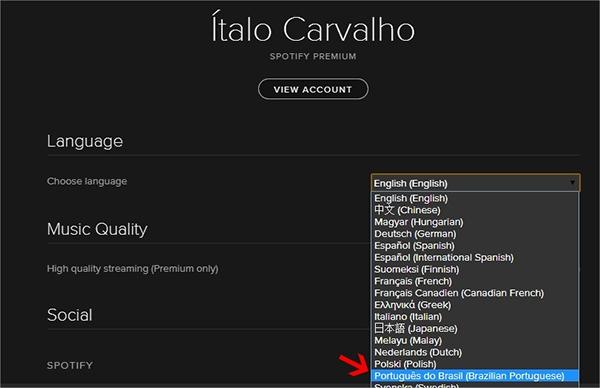Select Japanese from the language list
The height and width of the screenshot is (388, 600).
tap(474, 329)
